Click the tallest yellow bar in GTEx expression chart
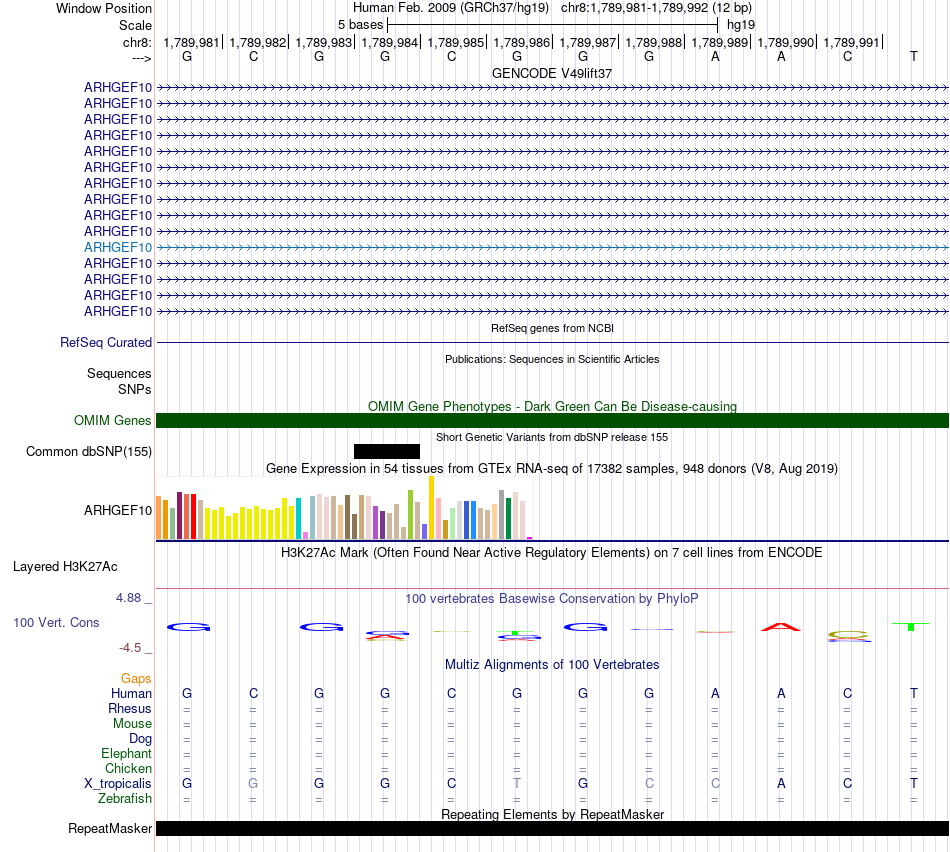950x852 pixels. click(x=431, y=508)
